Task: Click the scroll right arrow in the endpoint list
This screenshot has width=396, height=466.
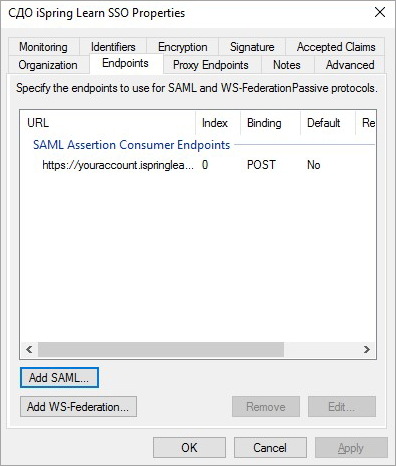Action: (367, 349)
